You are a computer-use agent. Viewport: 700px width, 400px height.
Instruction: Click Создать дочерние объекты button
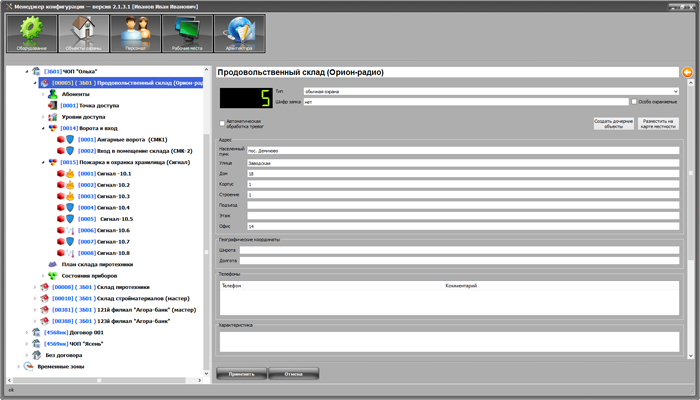tap(614, 122)
